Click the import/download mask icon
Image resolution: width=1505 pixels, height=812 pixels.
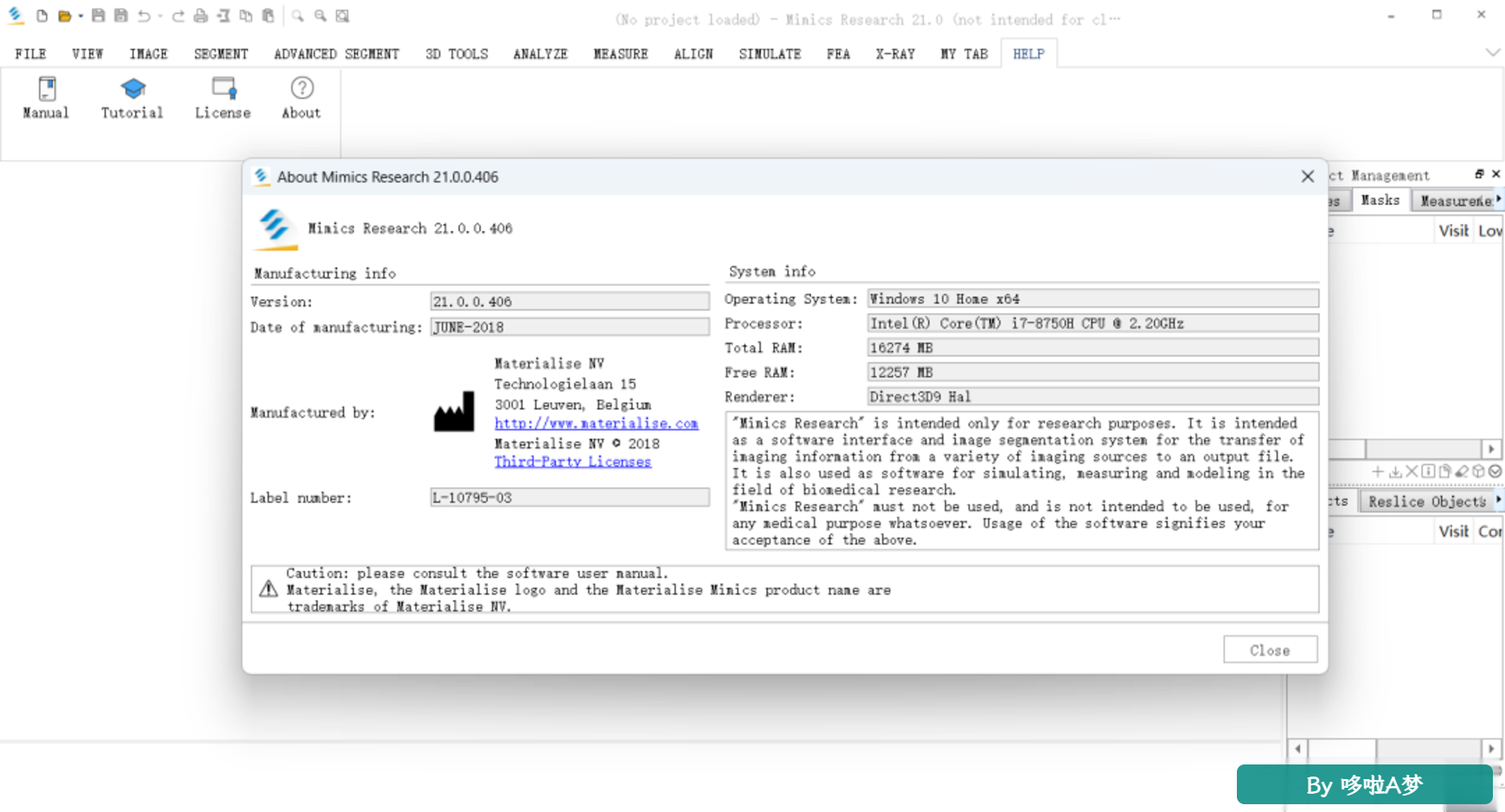1395,471
